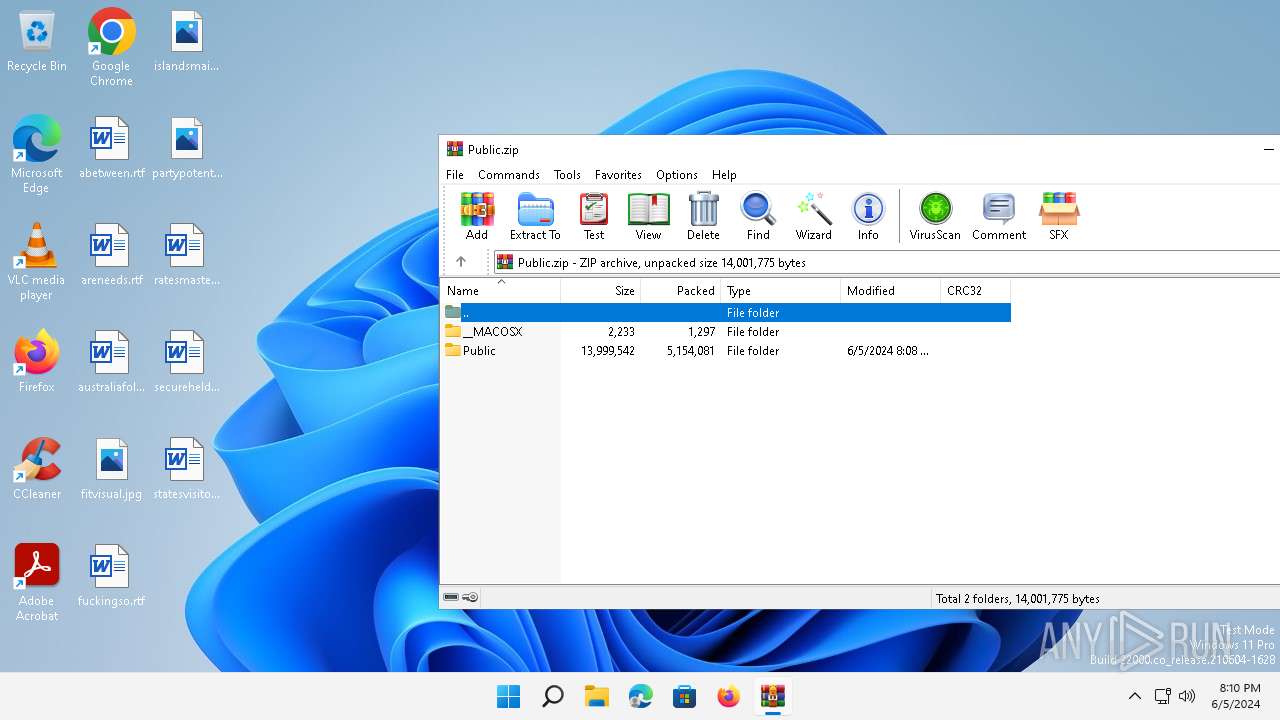Image resolution: width=1280 pixels, height=720 pixels.
Task: Sort by CRC32 column header
Action: tap(975, 291)
